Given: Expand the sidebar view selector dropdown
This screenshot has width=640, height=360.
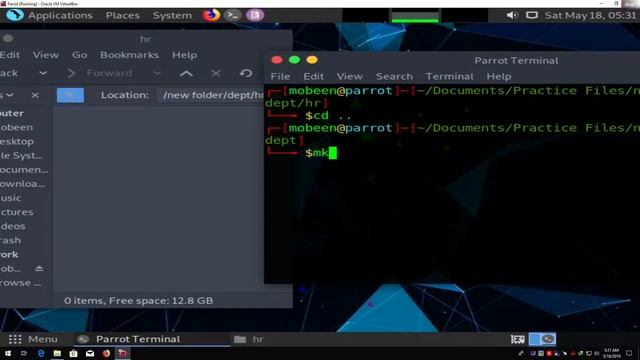Looking at the screenshot, I should [x=10, y=95].
